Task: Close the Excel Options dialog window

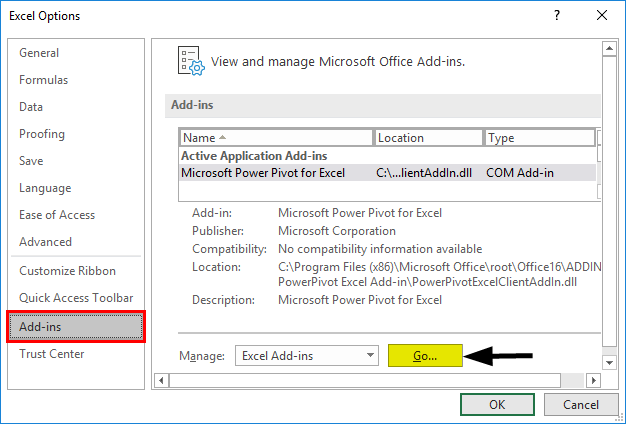Action: tap(602, 16)
